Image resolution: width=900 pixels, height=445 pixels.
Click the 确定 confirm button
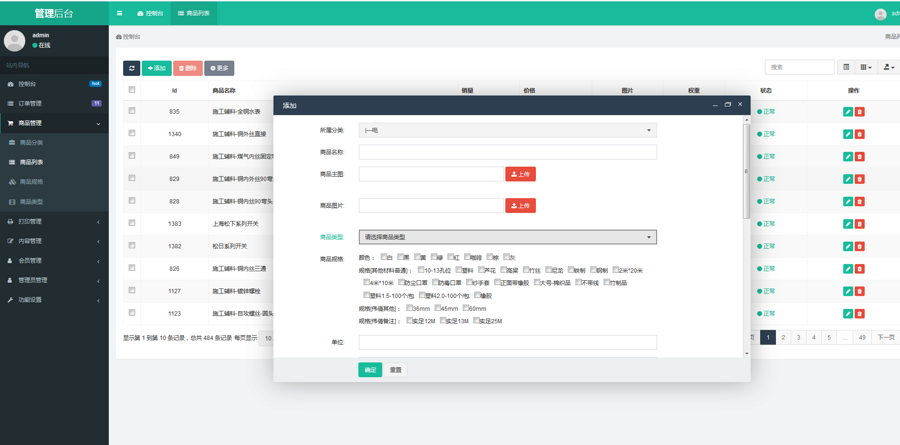370,370
